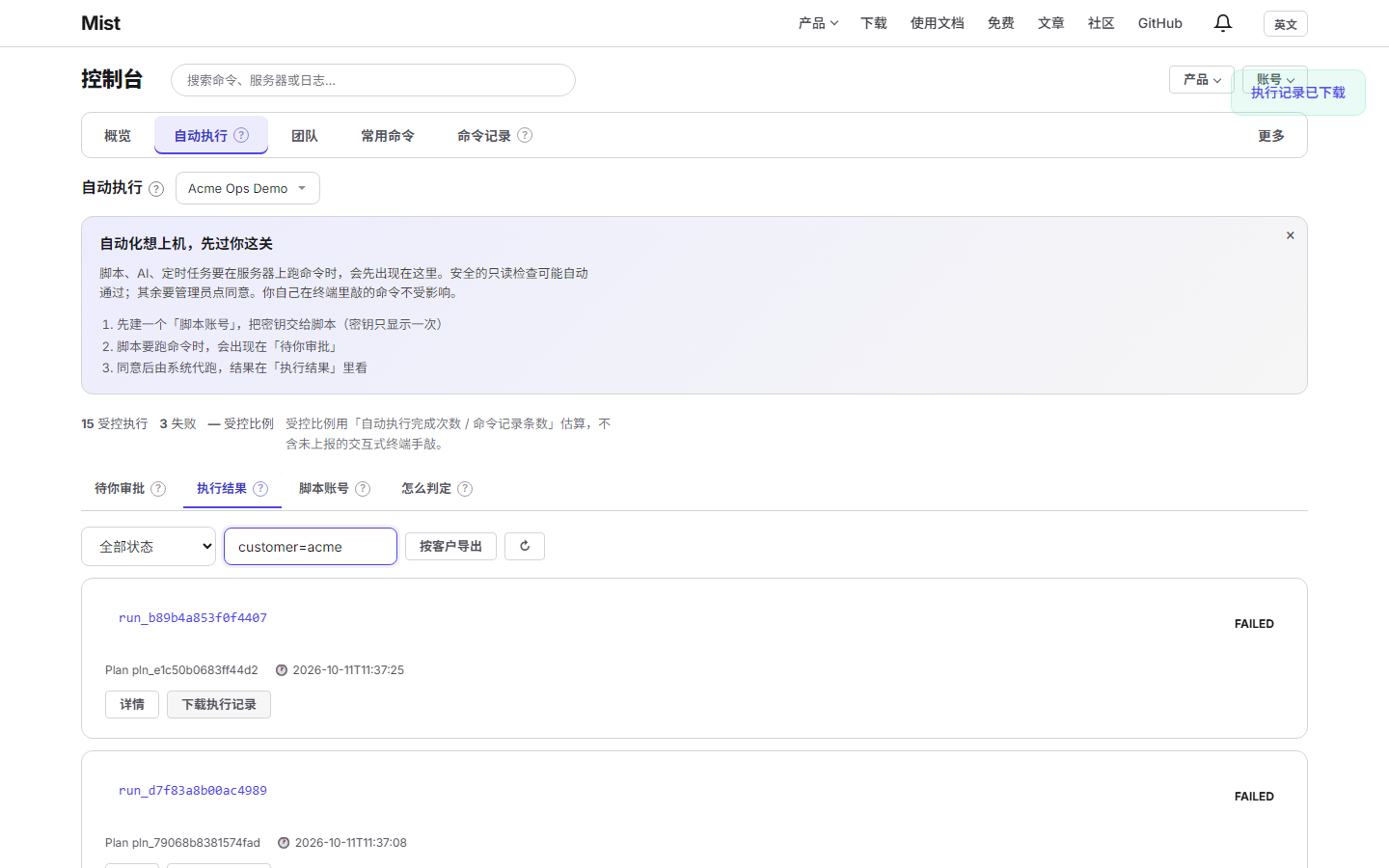This screenshot has width=1389, height=868.
Task: Click the 15 受控执行 stat
Action: (x=115, y=423)
